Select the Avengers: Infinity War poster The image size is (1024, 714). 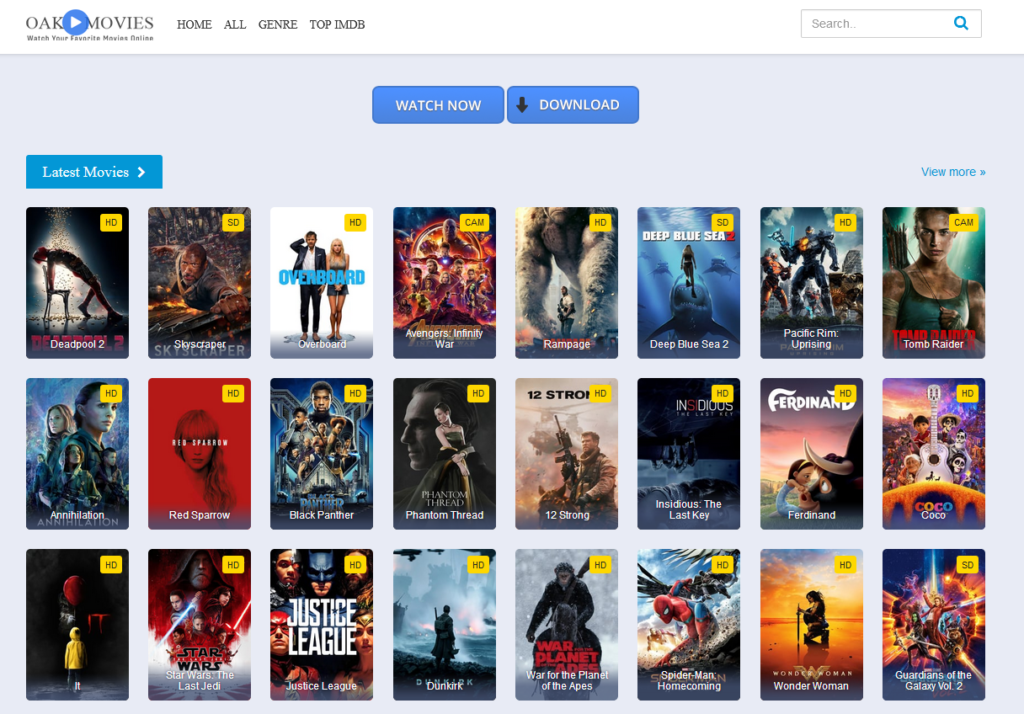point(444,283)
